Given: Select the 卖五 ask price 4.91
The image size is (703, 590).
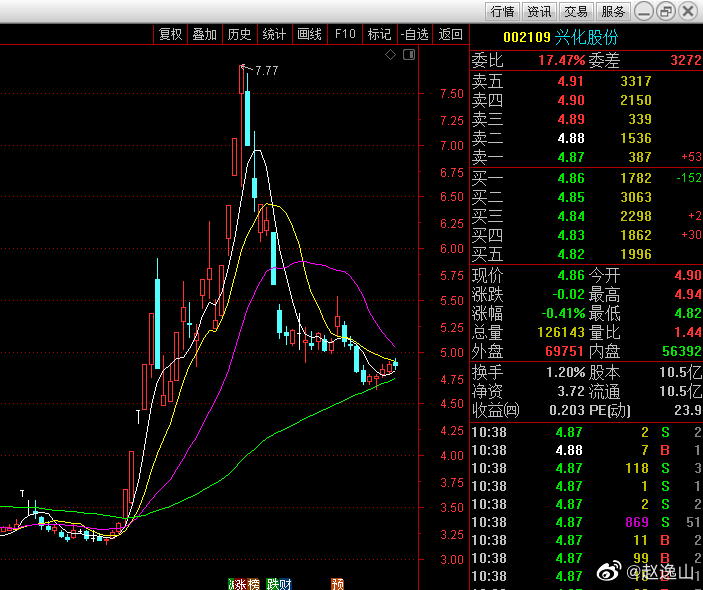Looking at the screenshot, I should [x=570, y=81].
